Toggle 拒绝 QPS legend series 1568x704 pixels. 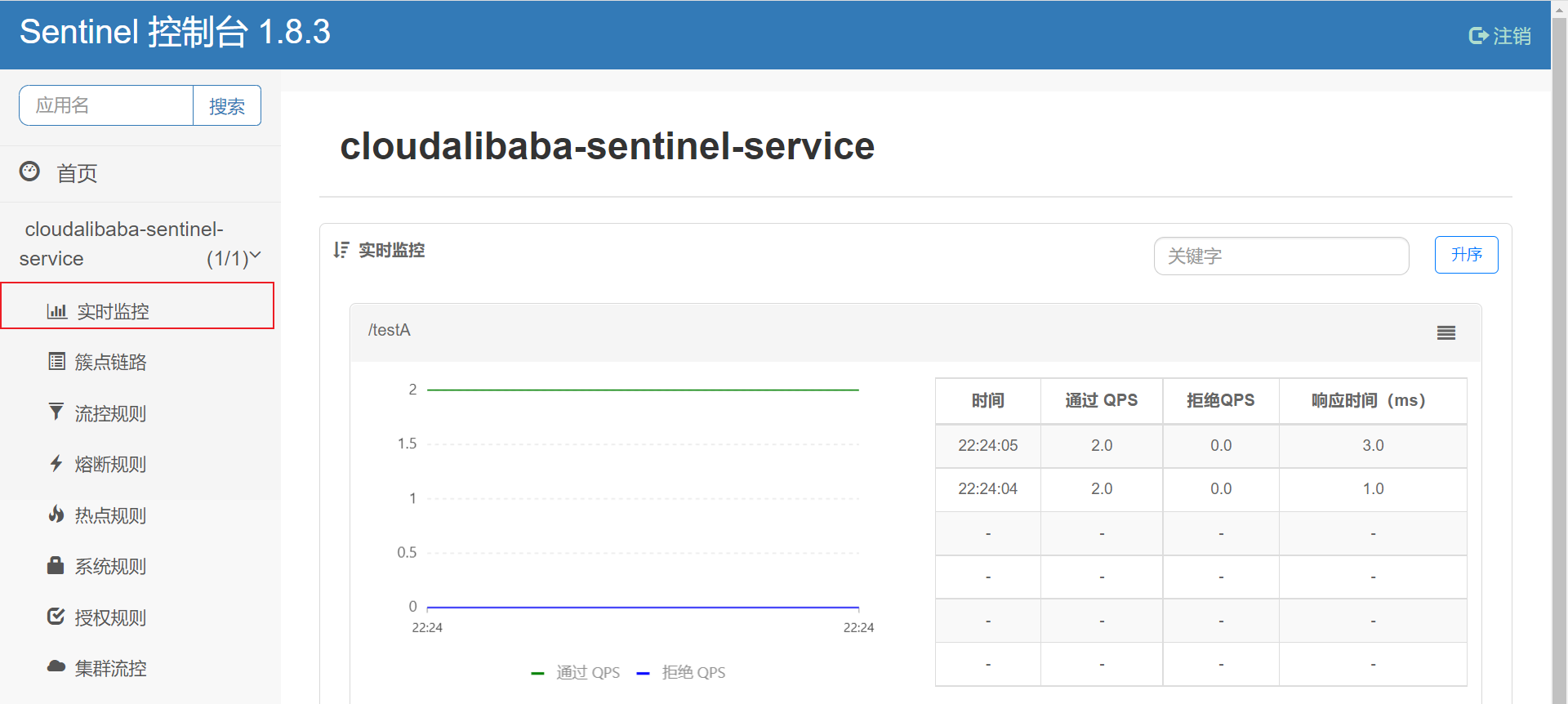click(x=681, y=672)
